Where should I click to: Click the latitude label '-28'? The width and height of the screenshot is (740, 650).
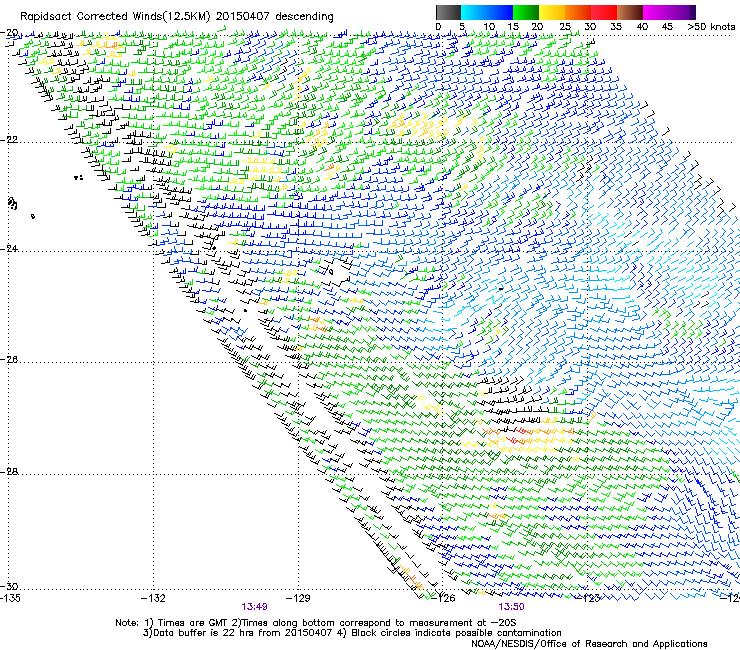10,472
